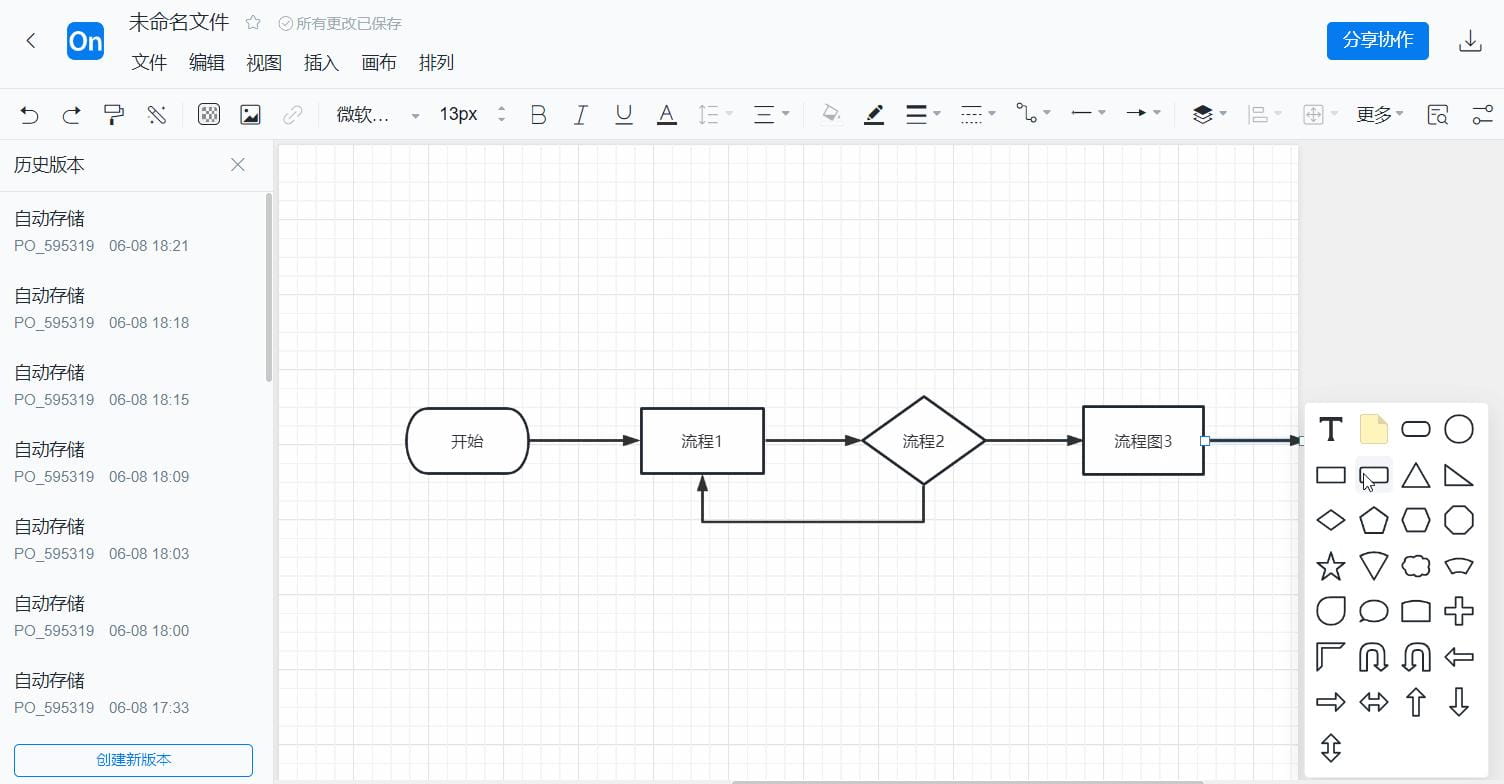Viewport: 1504px width, 784px height.
Task: Open the font color picker
Action: [666, 114]
